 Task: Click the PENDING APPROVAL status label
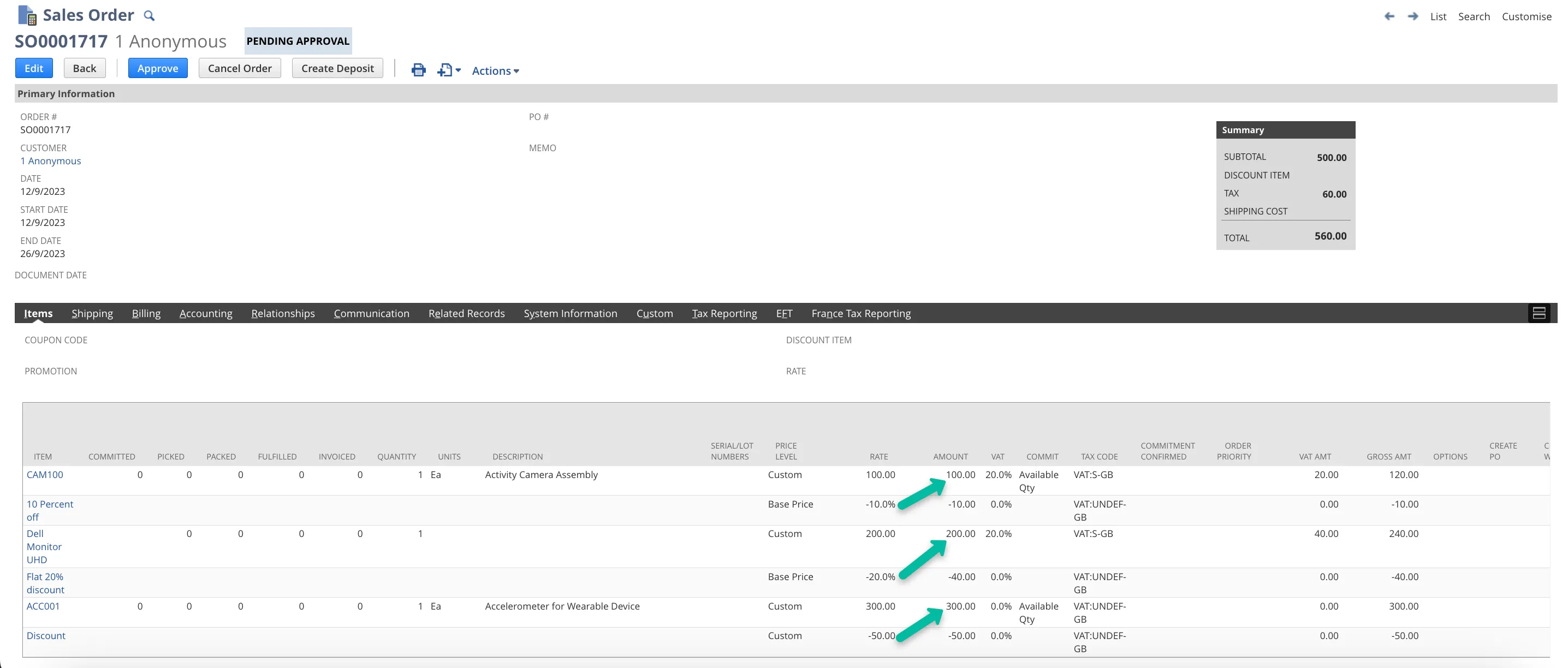pos(298,41)
